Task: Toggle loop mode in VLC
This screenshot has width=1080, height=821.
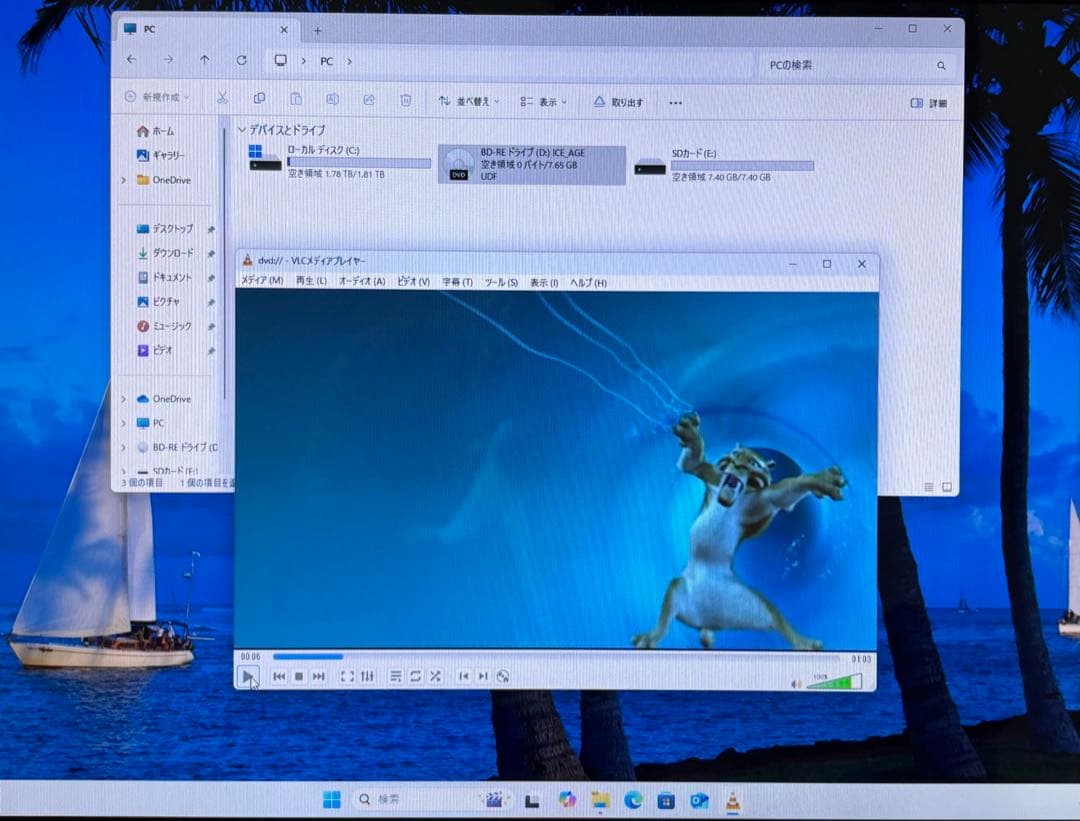Action: coord(416,676)
